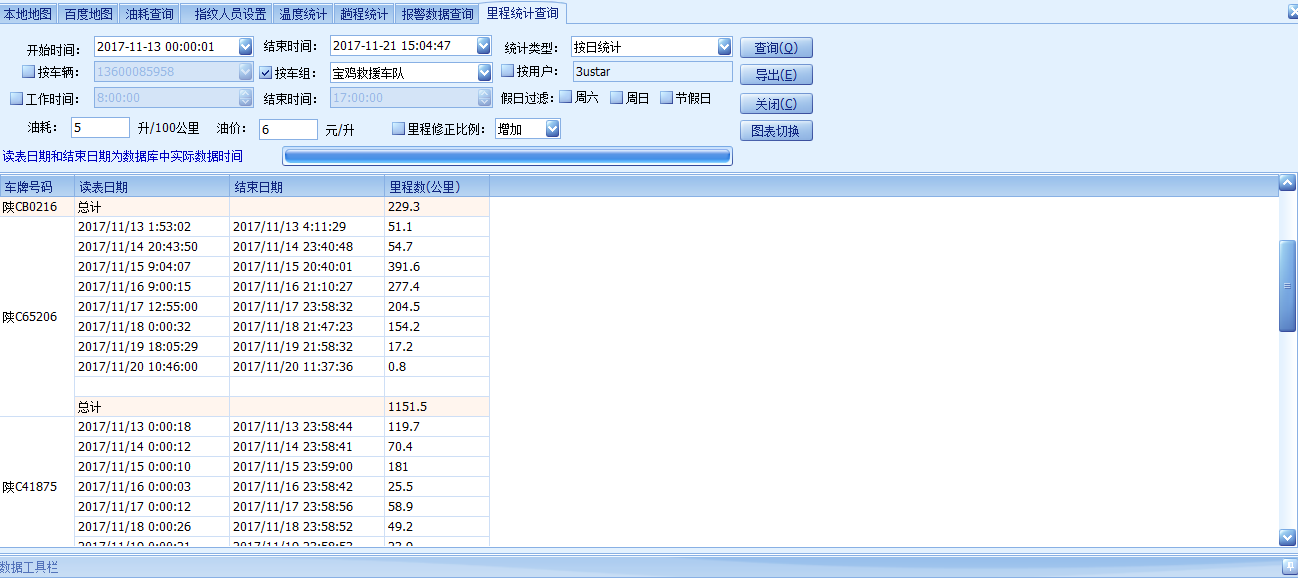Click the pin icon on data toolbar
The width and height of the screenshot is (1298, 578).
(1288, 567)
